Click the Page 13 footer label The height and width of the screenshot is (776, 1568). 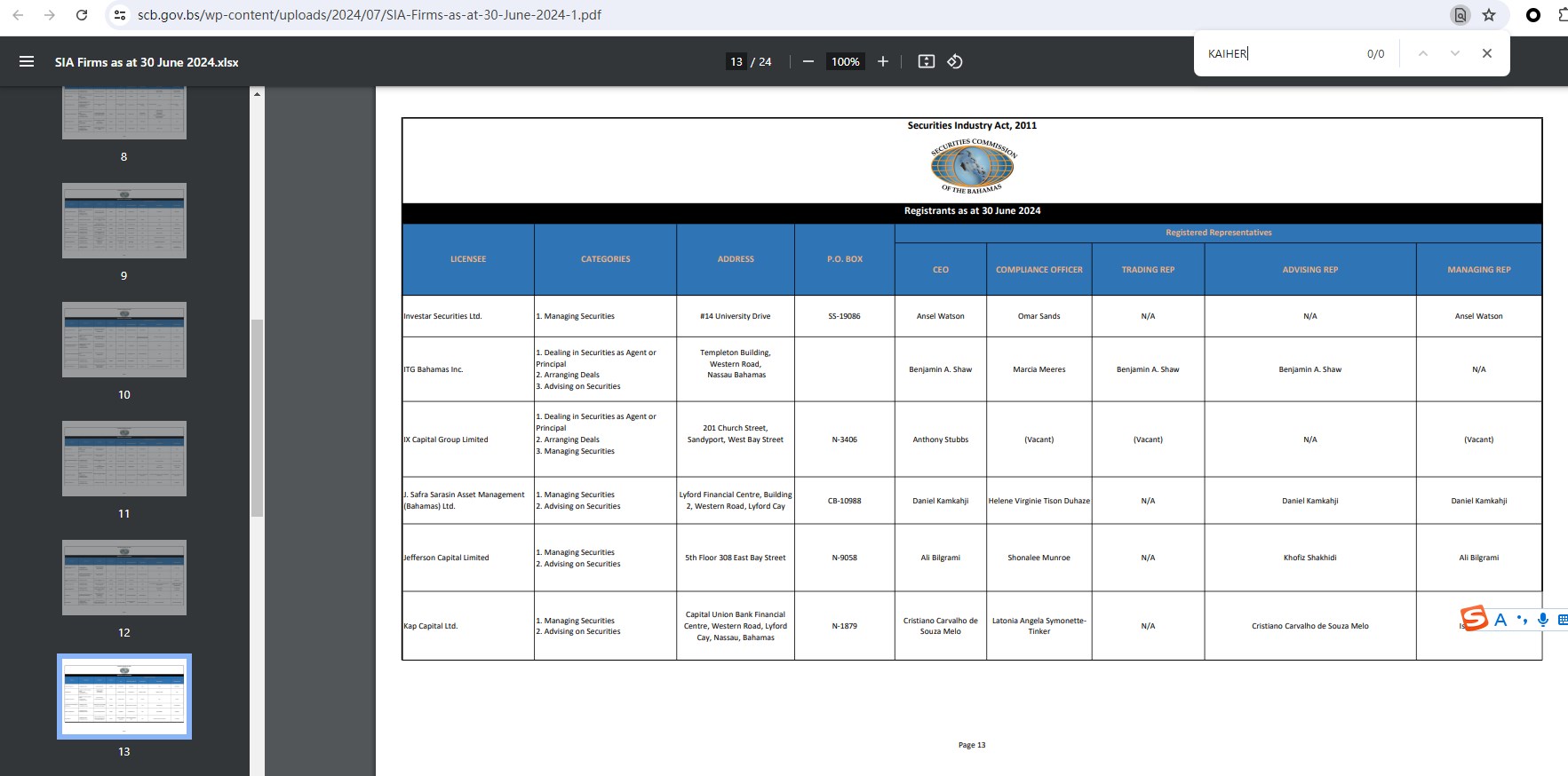[x=972, y=745]
